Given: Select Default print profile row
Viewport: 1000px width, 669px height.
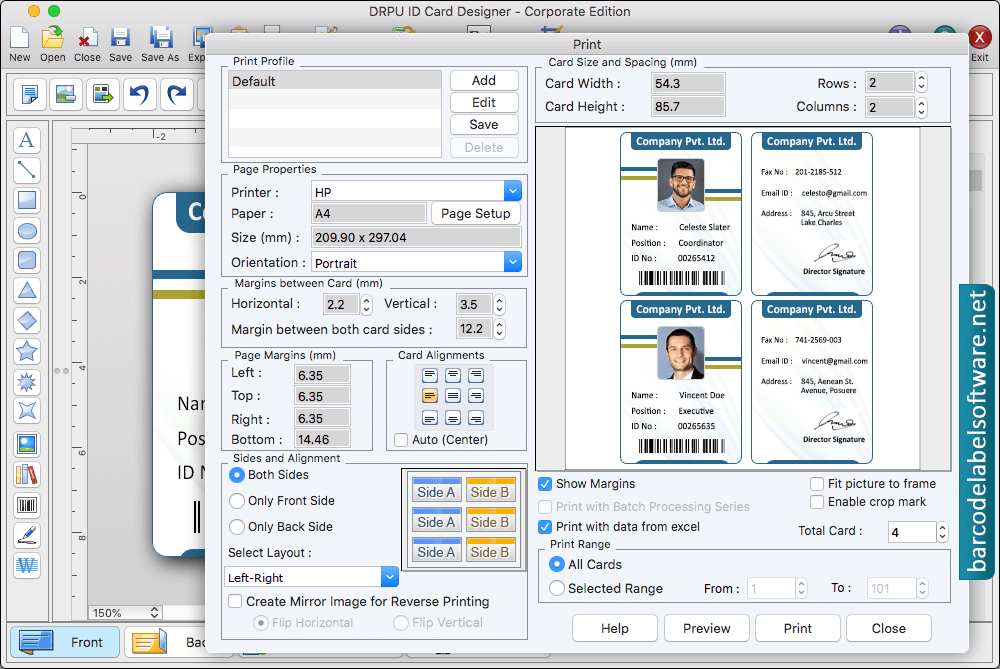Looking at the screenshot, I should (335, 81).
